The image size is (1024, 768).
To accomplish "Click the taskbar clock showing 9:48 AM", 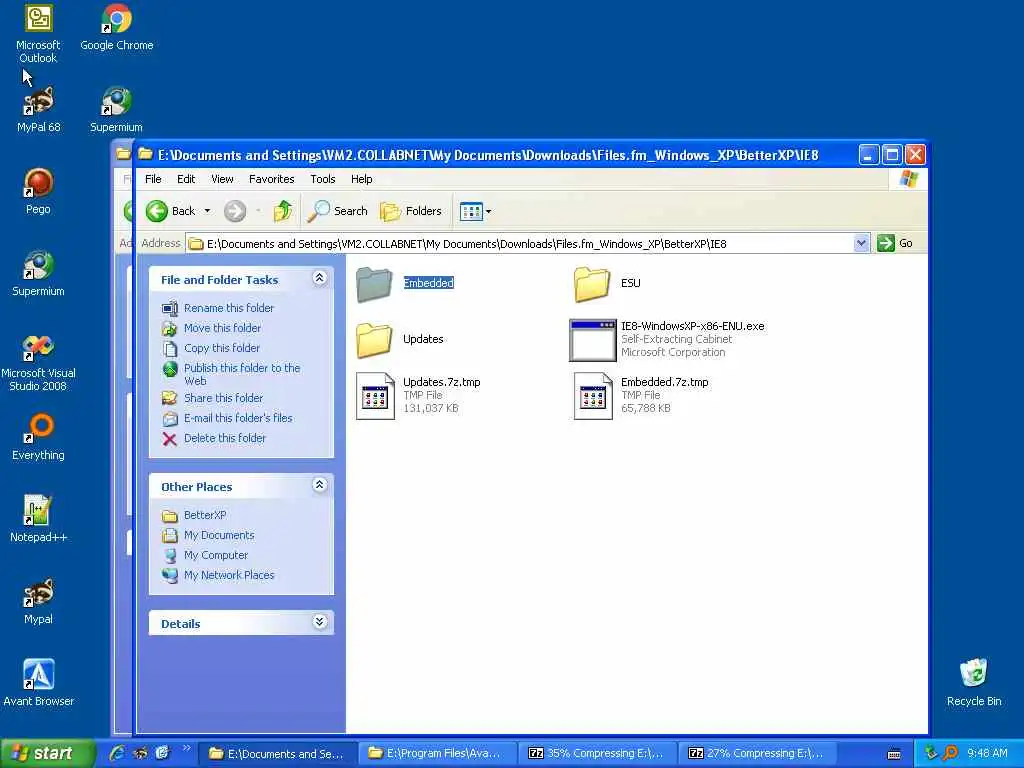I will point(987,753).
